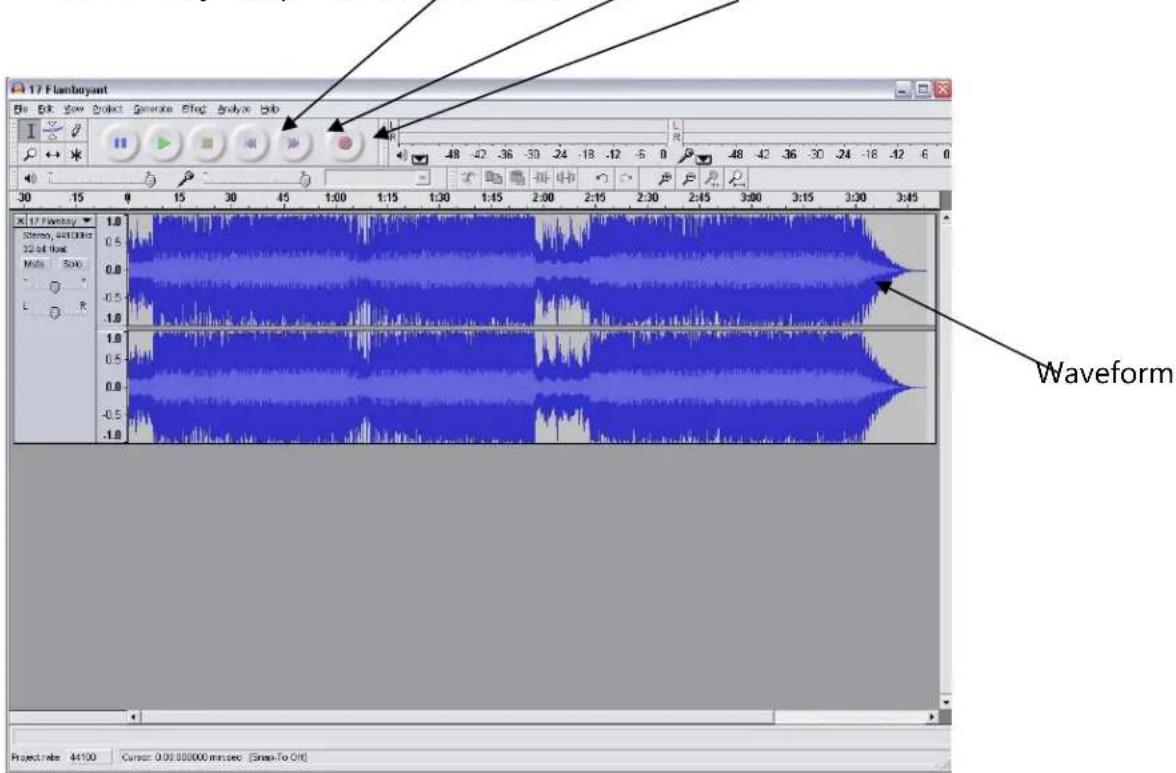Click the Trim outside selection icon

(541, 178)
